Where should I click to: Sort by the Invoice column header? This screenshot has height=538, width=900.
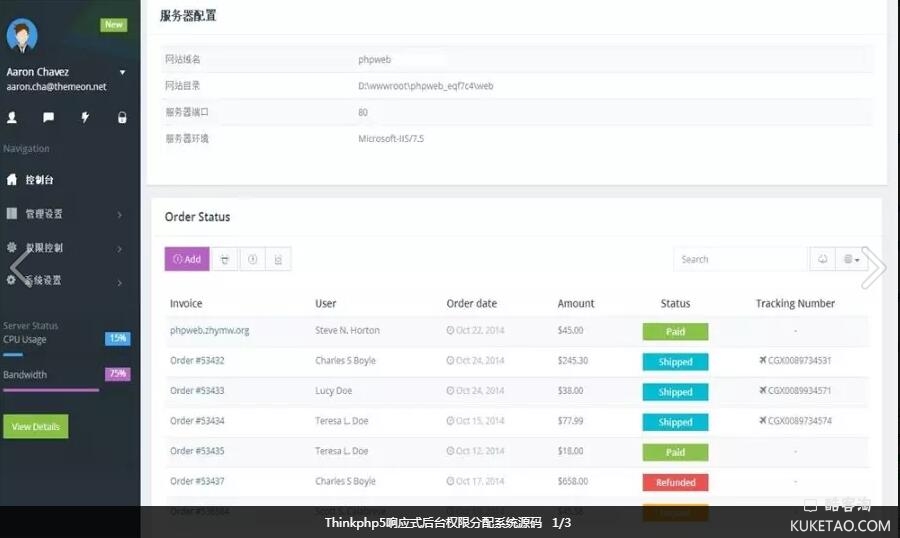click(x=186, y=303)
